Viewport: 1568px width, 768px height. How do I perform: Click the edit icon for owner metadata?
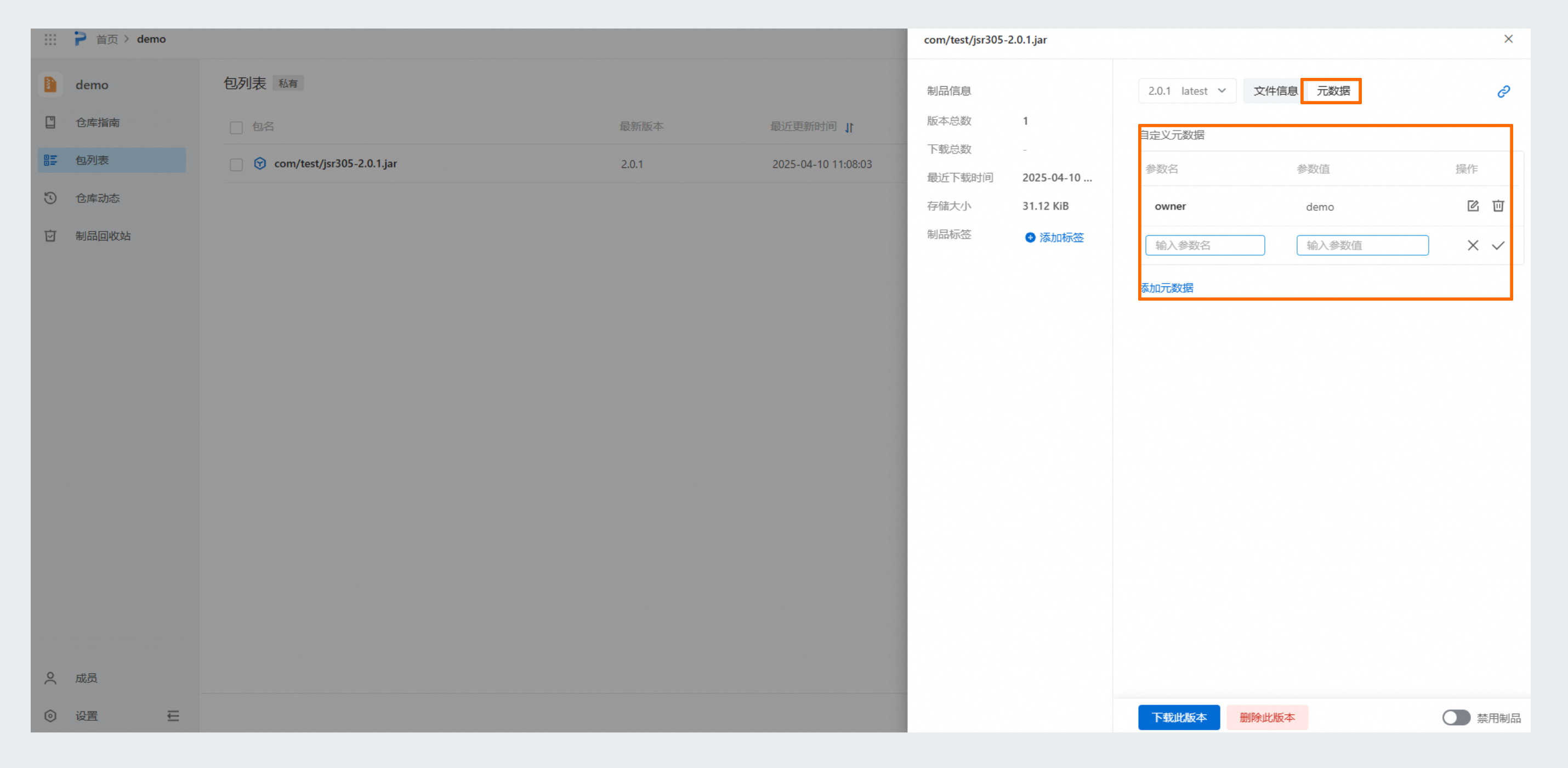(x=1473, y=206)
